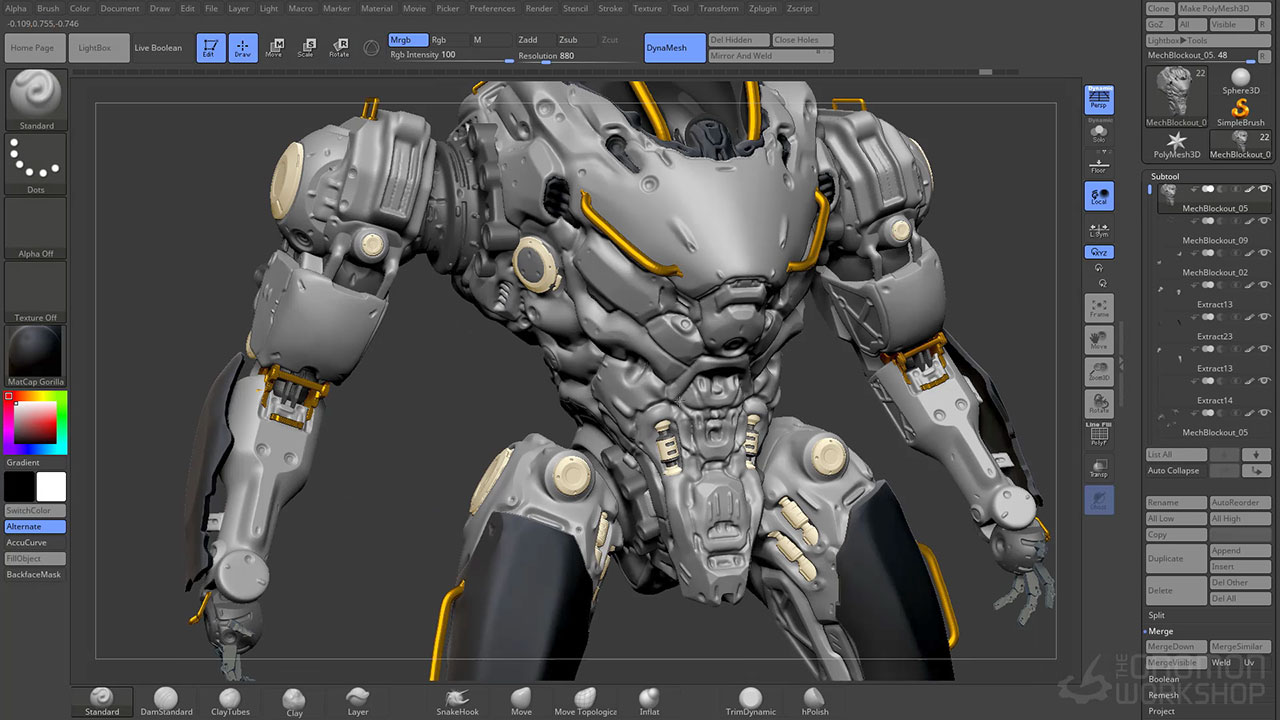Activate the Scale transform tool
This screenshot has width=1280, height=720.
(306, 47)
